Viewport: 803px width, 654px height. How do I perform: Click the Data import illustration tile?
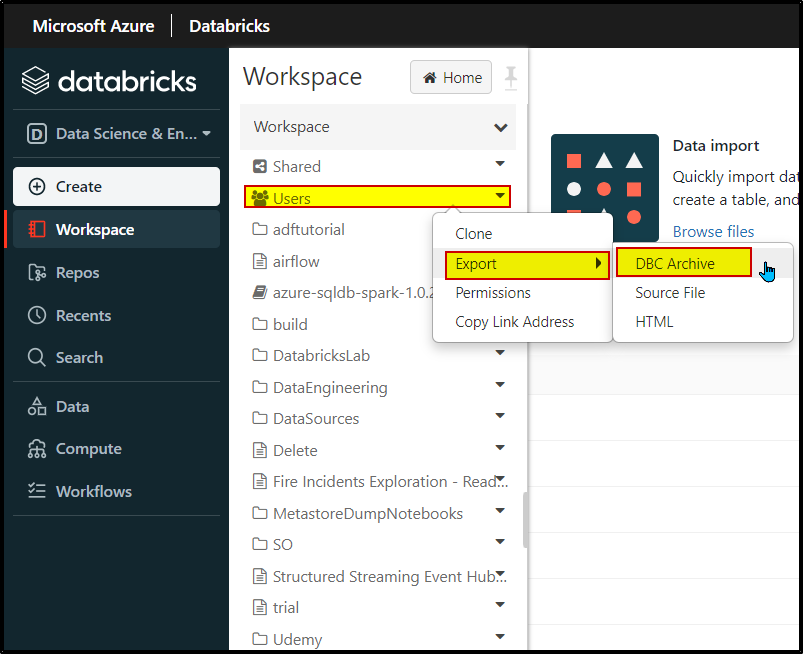click(604, 187)
